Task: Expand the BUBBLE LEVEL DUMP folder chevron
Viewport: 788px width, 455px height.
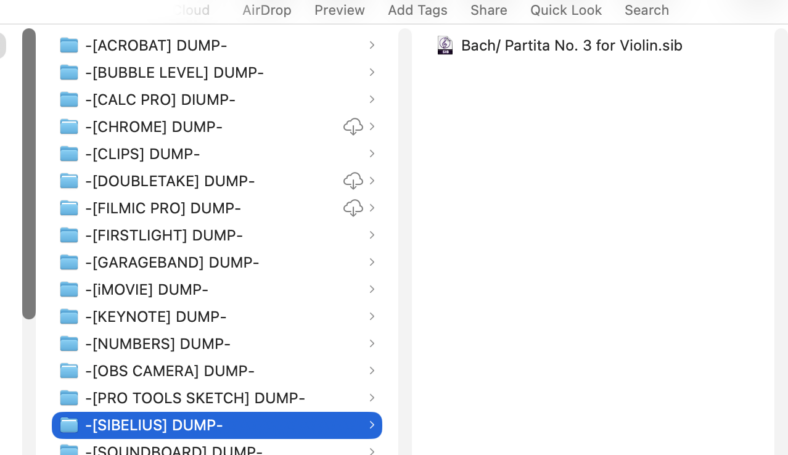Action: pyautogui.click(x=372, y=72)
